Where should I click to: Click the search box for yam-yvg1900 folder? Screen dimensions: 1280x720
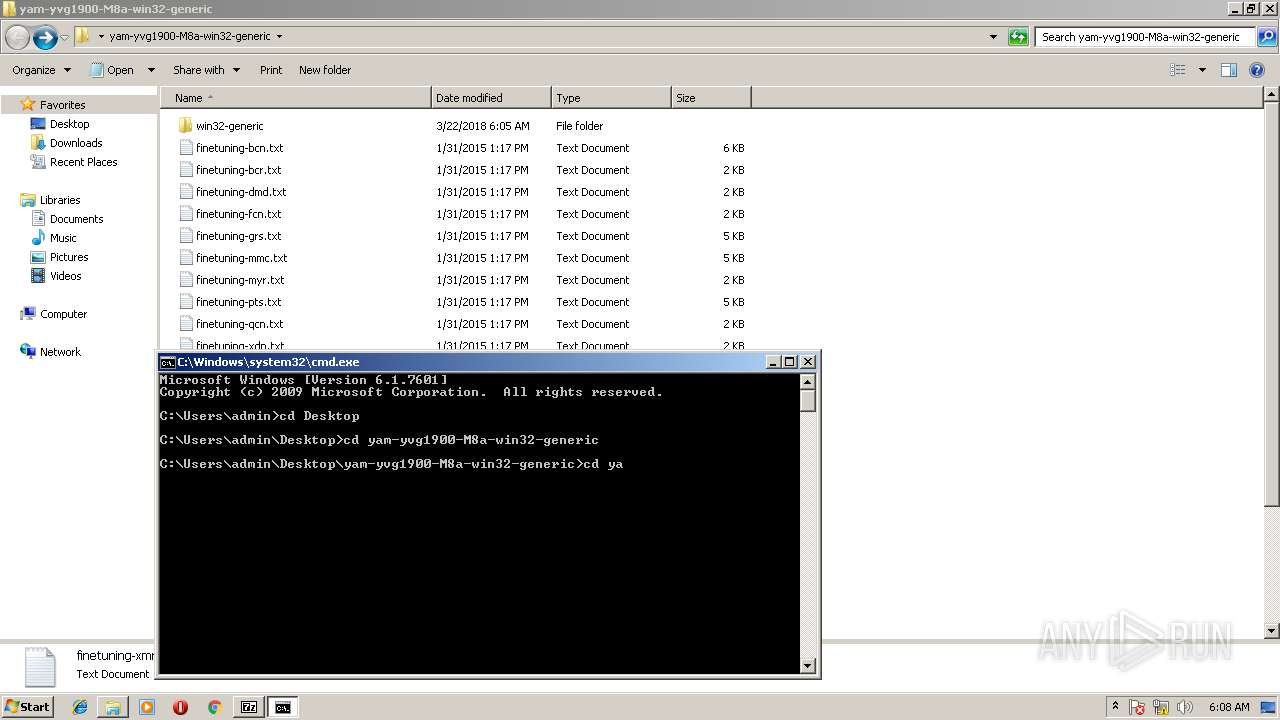(1146, 37)
